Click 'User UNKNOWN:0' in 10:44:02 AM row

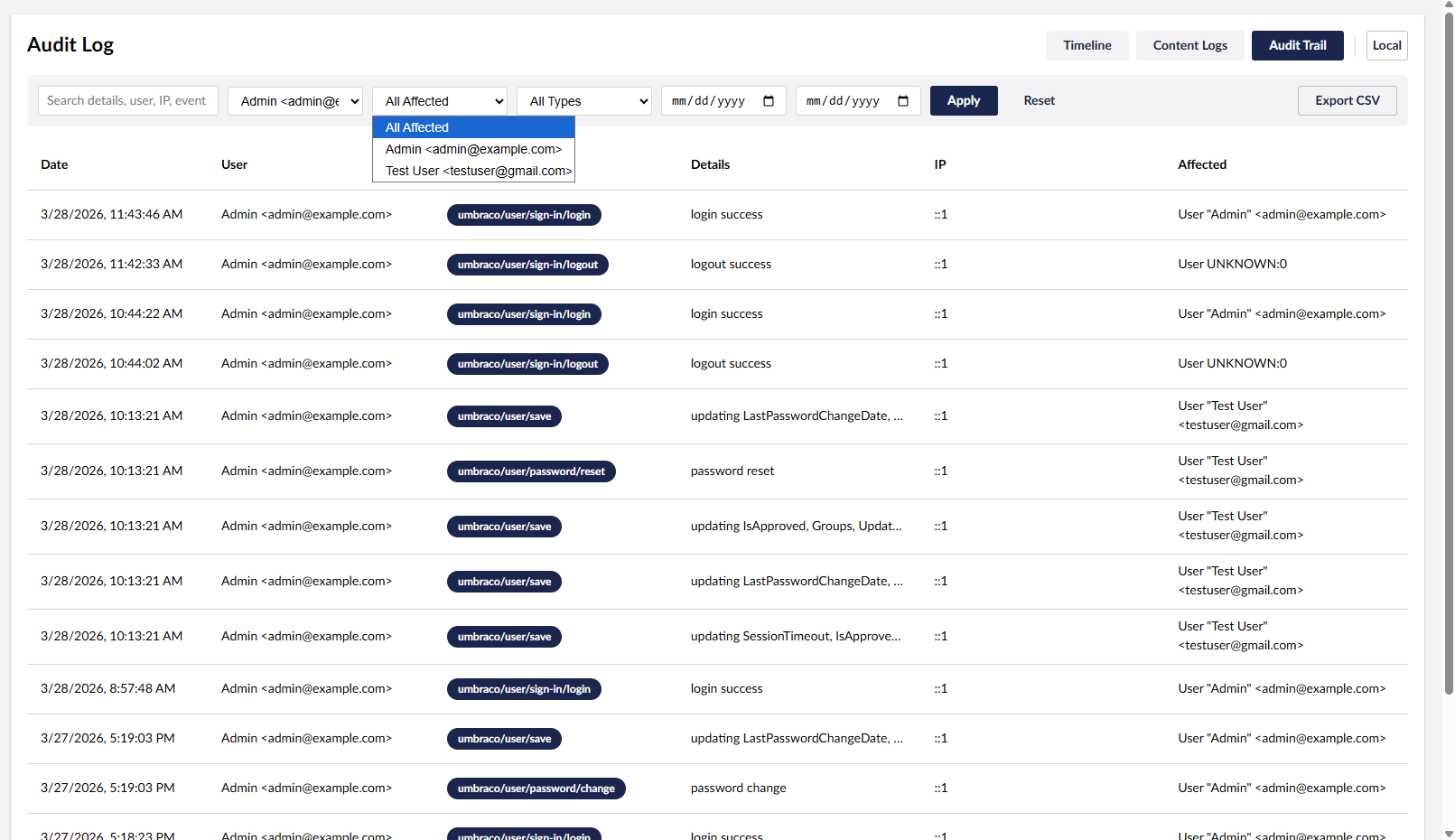(x=1233, y=363)
